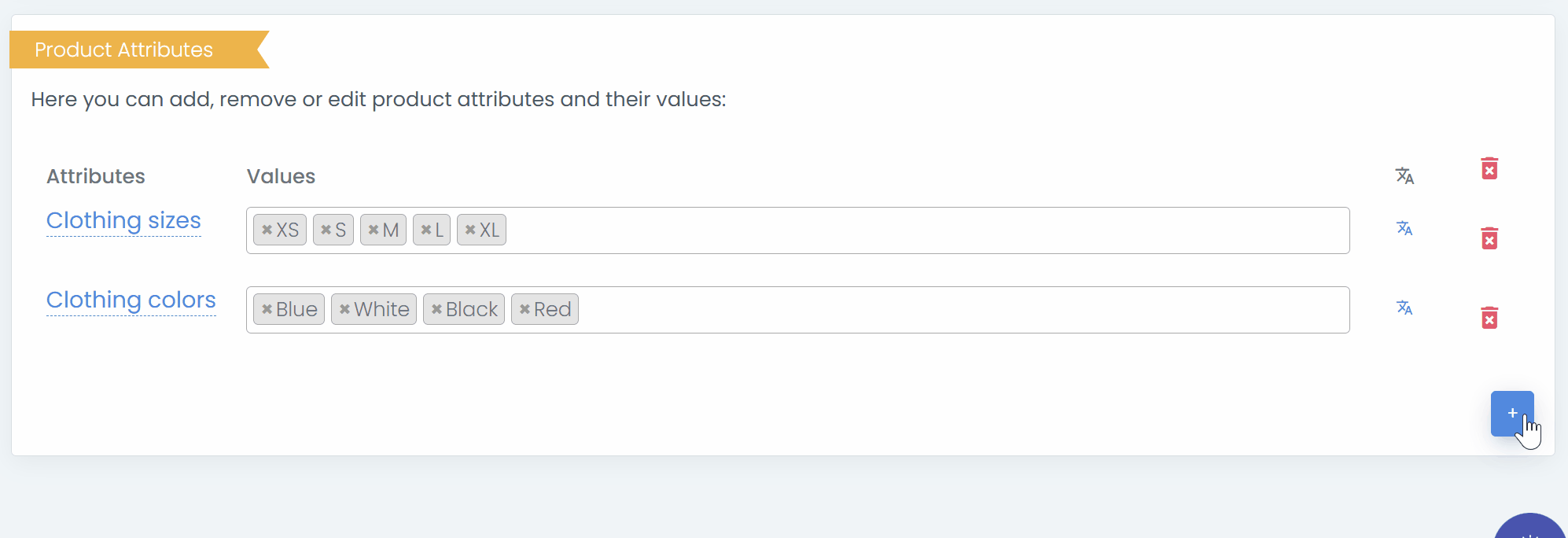Edit the Clothing colors attribute name
Viewport: 1568px width, 538px height.
[x=131, y=300]
